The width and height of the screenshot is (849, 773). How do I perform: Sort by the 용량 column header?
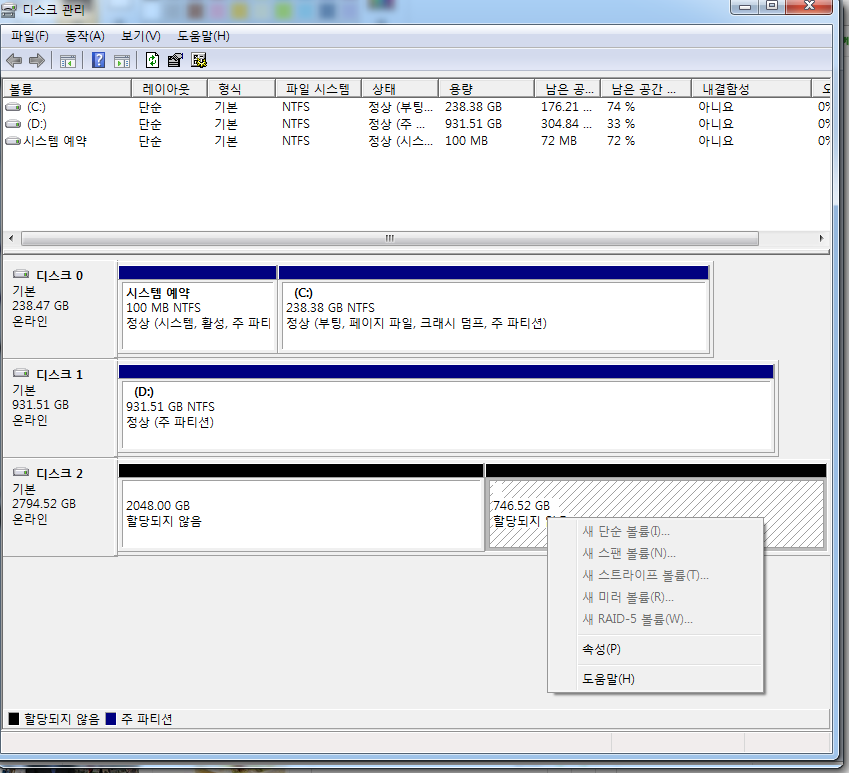(x=460, y=89)
